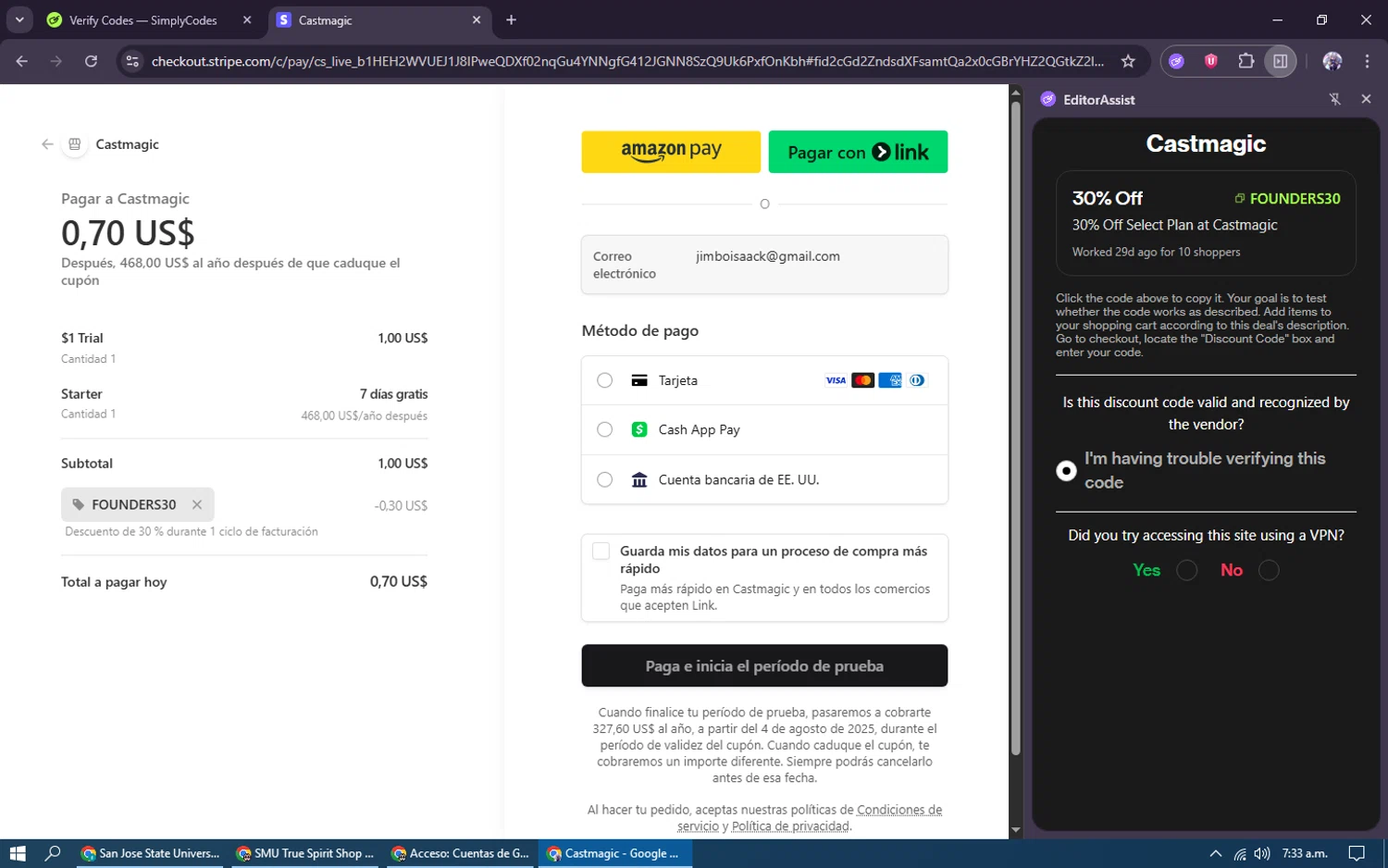Viewport: 1388px width, 868px height.
Task: Check Guarda mis datos checkbox
Action: (x=601, y=552)
